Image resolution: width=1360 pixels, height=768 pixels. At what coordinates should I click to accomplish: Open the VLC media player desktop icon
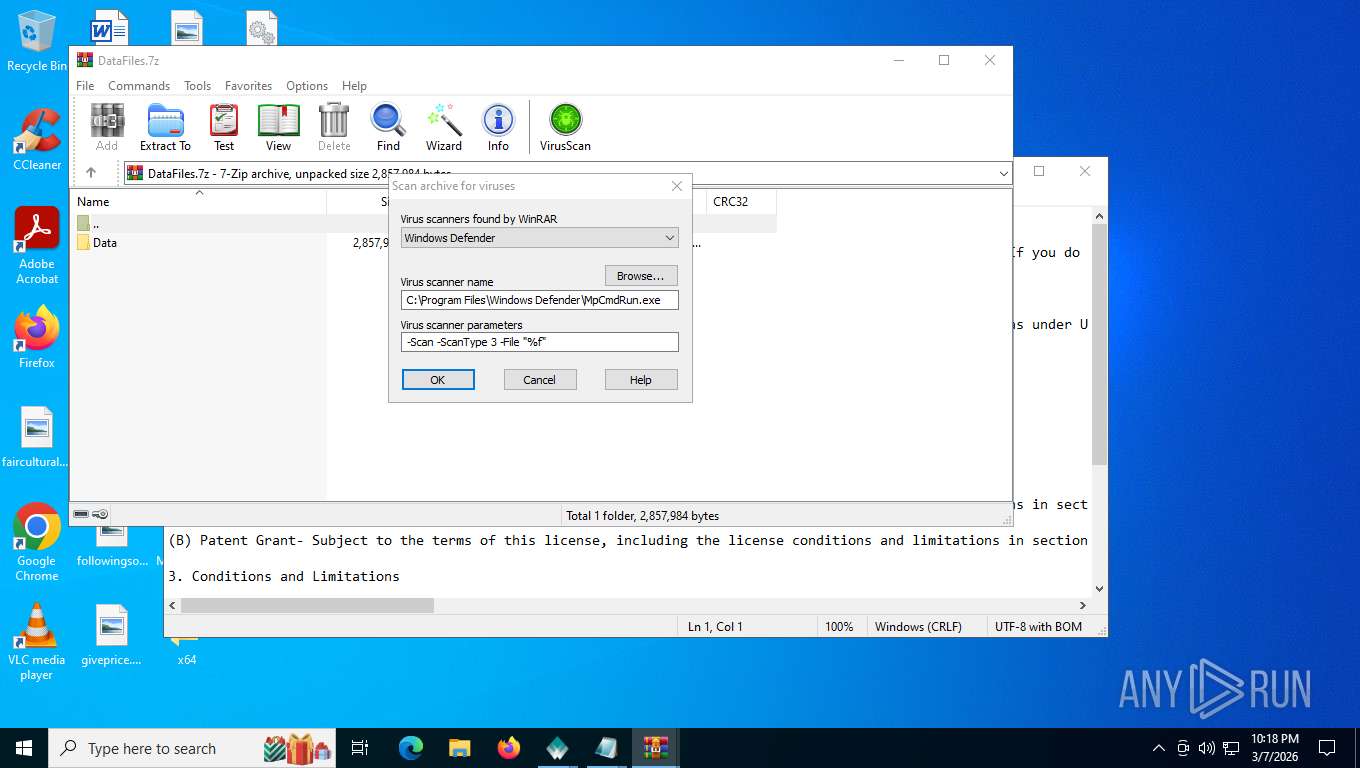pos(37,642)
